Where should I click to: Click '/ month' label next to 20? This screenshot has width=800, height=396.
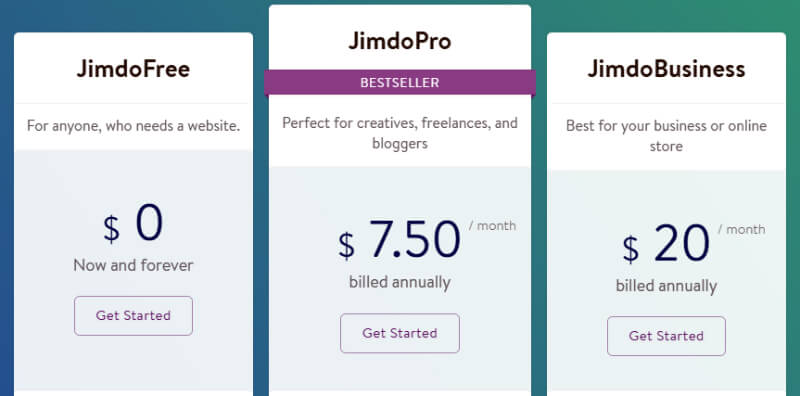tap(741, 230)
